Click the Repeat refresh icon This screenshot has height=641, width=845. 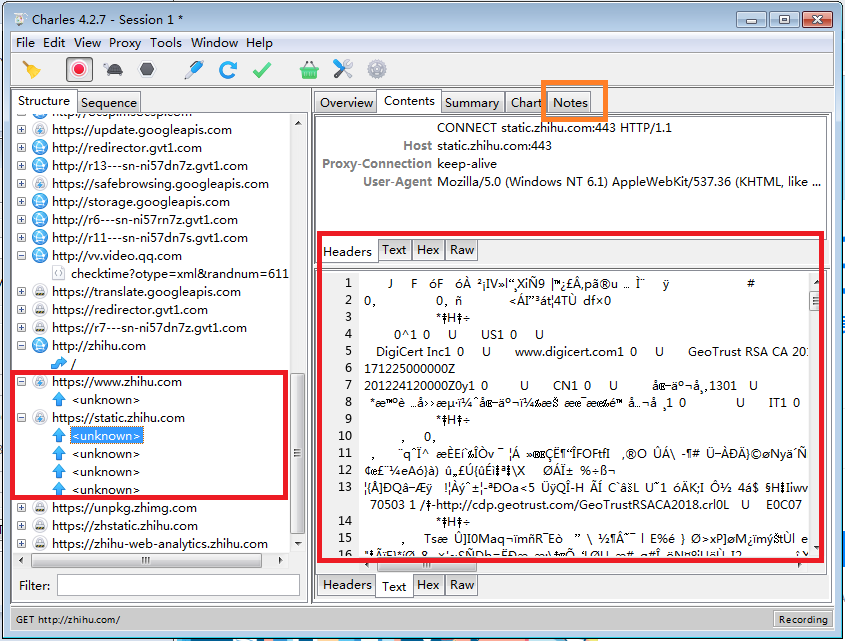pos(227,70)
